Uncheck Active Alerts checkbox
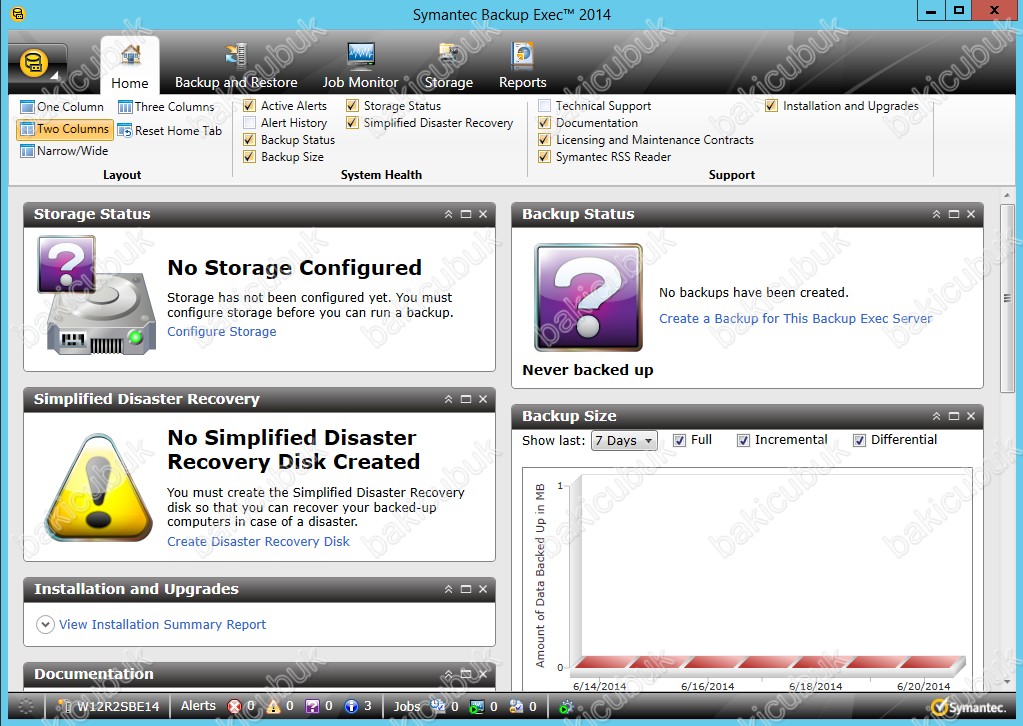The height and width of the screenshot is (726, 1023). pyautogui.click(x=249, y=106)
